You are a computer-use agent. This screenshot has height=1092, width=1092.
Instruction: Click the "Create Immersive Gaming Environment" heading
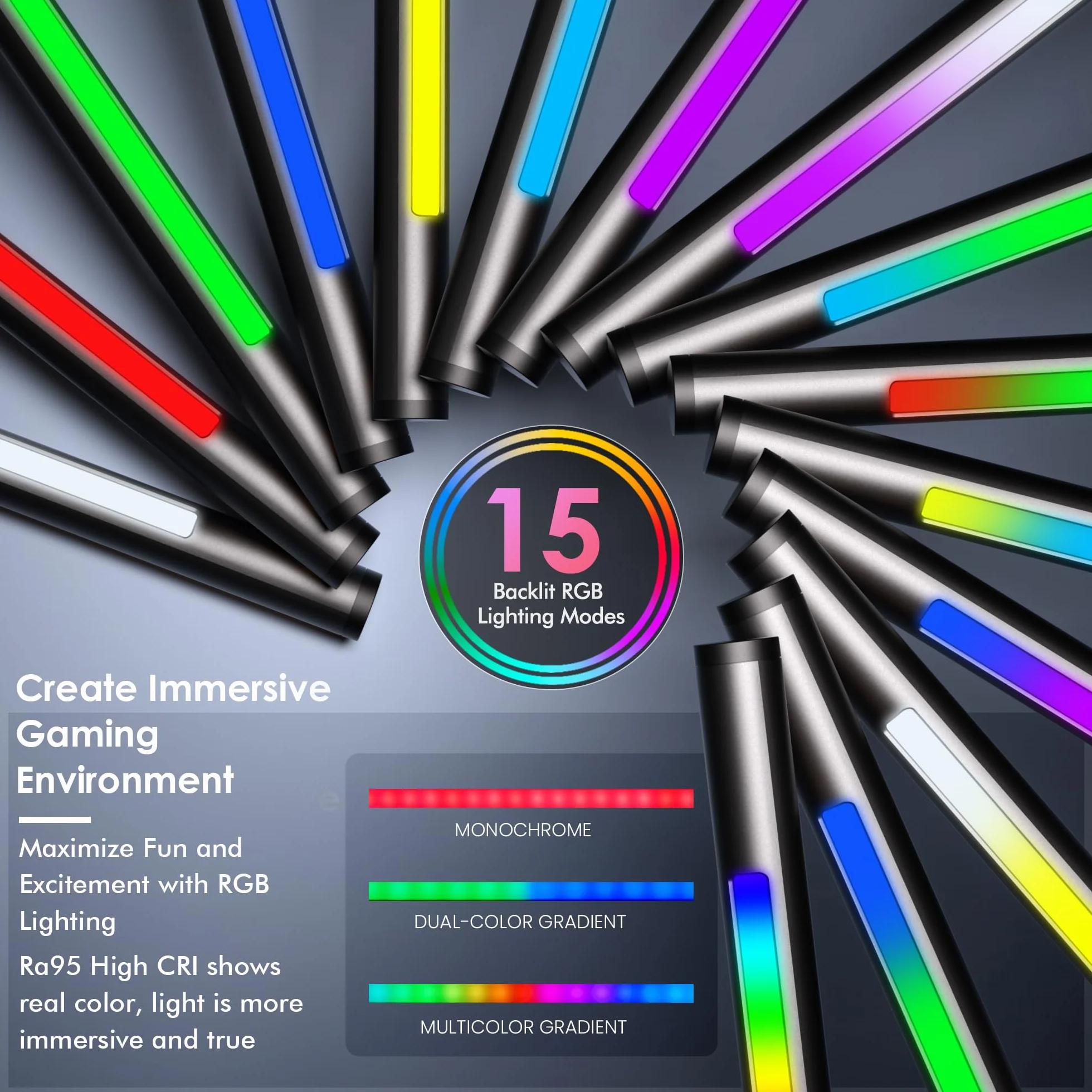(173, 734)
